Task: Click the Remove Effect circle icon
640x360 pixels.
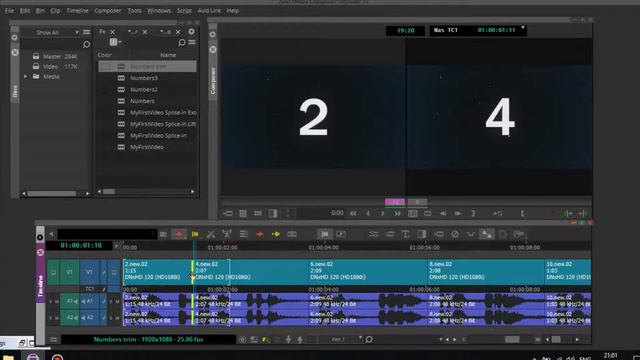Action: pos(455,234)
